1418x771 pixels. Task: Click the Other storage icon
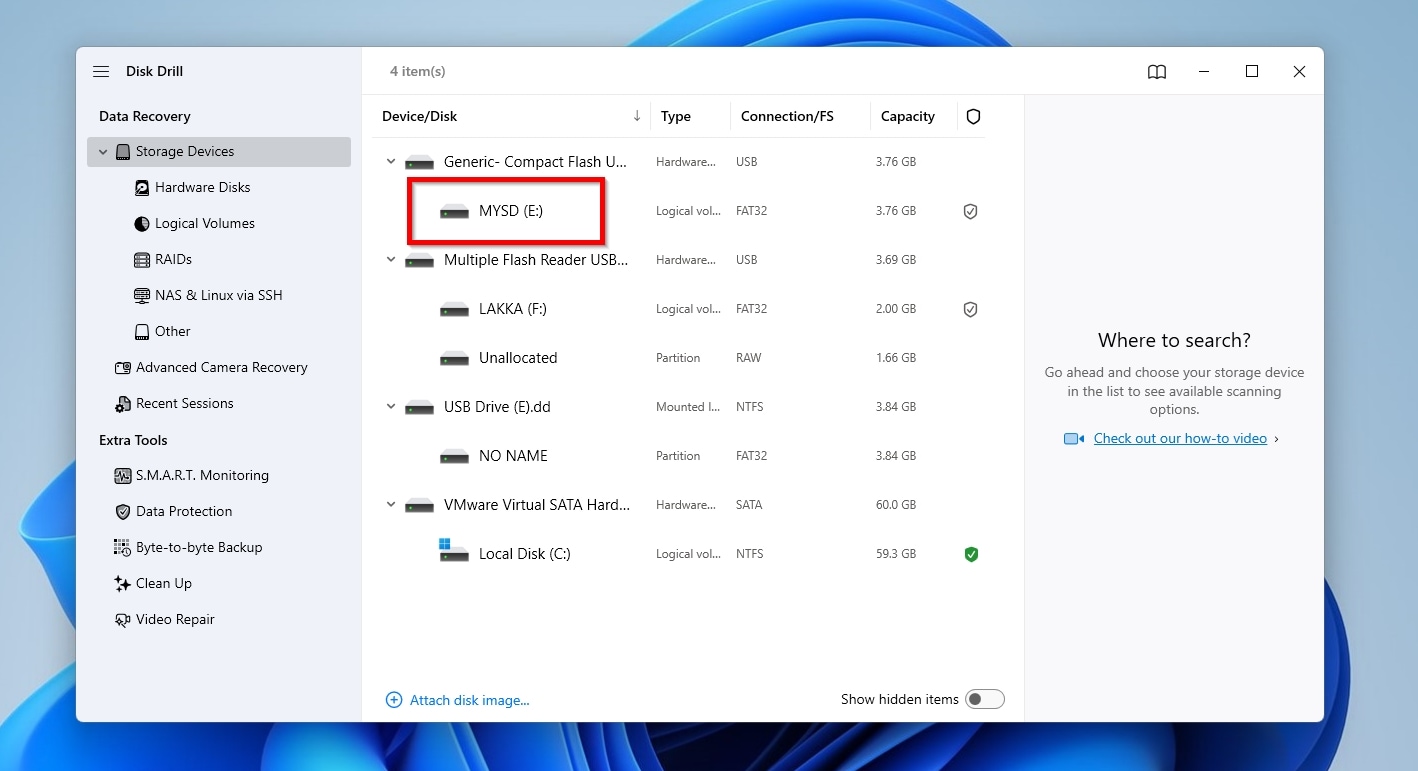(143, 332)
